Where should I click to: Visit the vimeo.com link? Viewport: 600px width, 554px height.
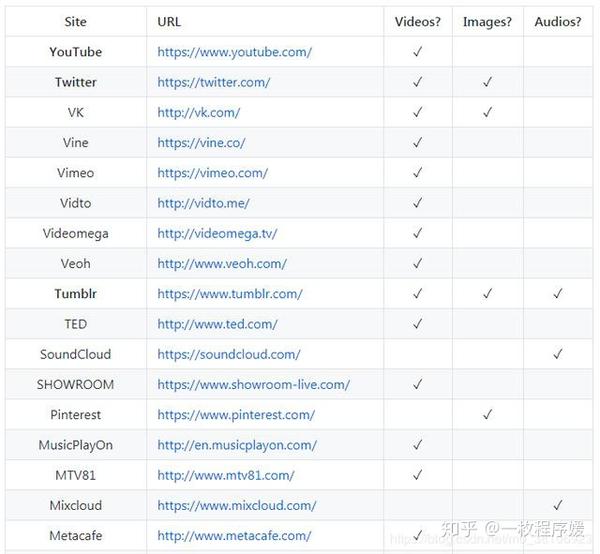tap(212, 173)
